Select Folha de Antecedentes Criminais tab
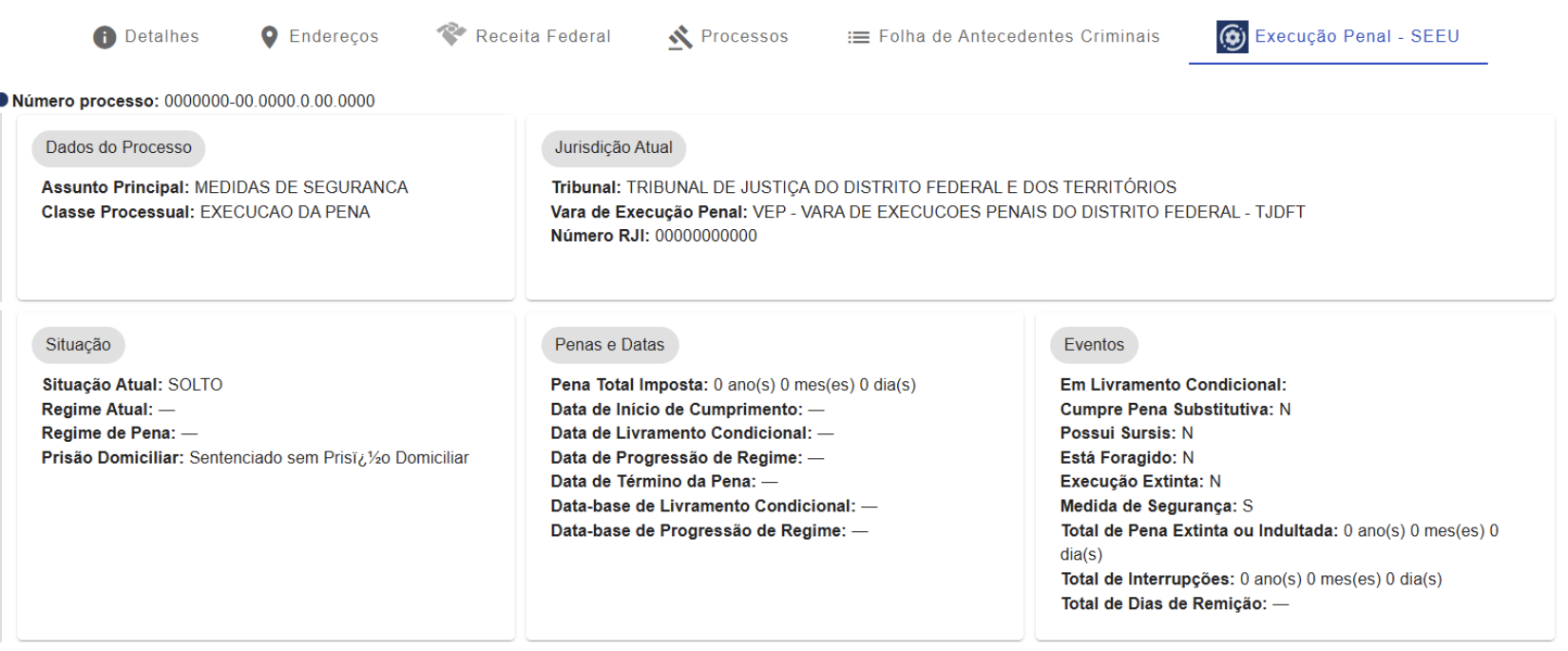Screen dimensions: 1568x651 tap(1019, 37)
